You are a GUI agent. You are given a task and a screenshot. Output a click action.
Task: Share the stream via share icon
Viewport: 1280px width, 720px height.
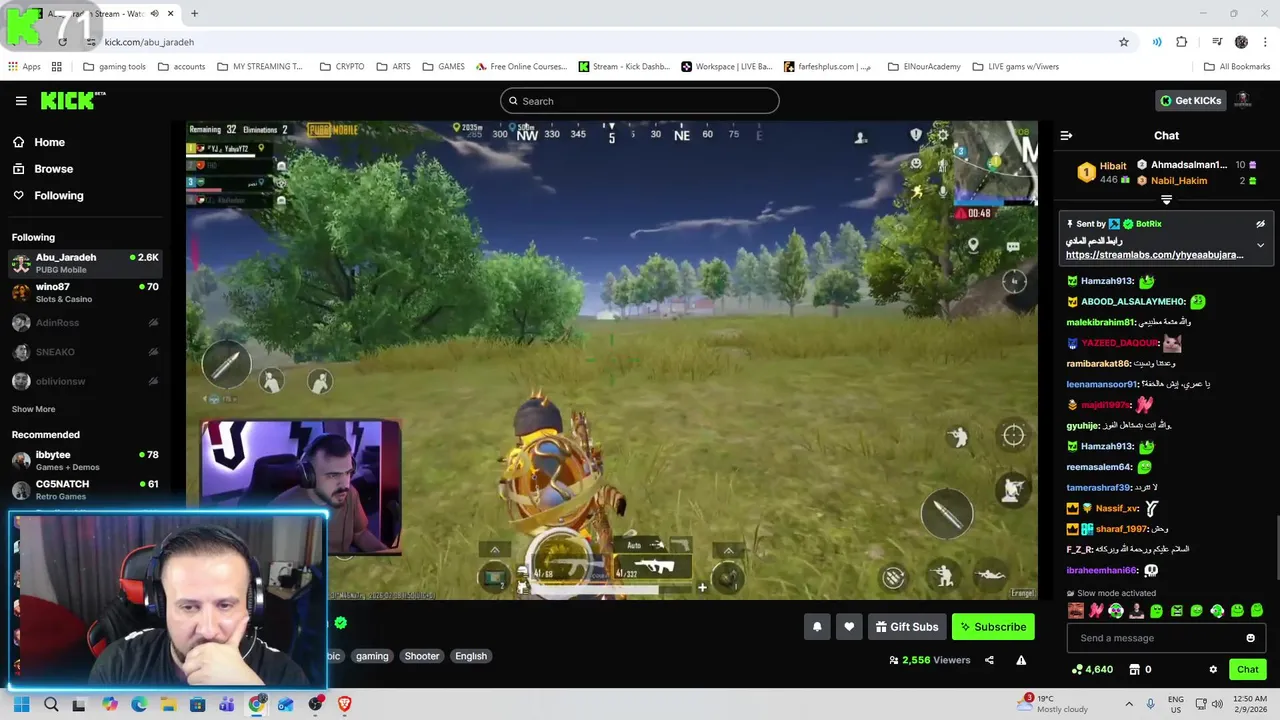989,660
